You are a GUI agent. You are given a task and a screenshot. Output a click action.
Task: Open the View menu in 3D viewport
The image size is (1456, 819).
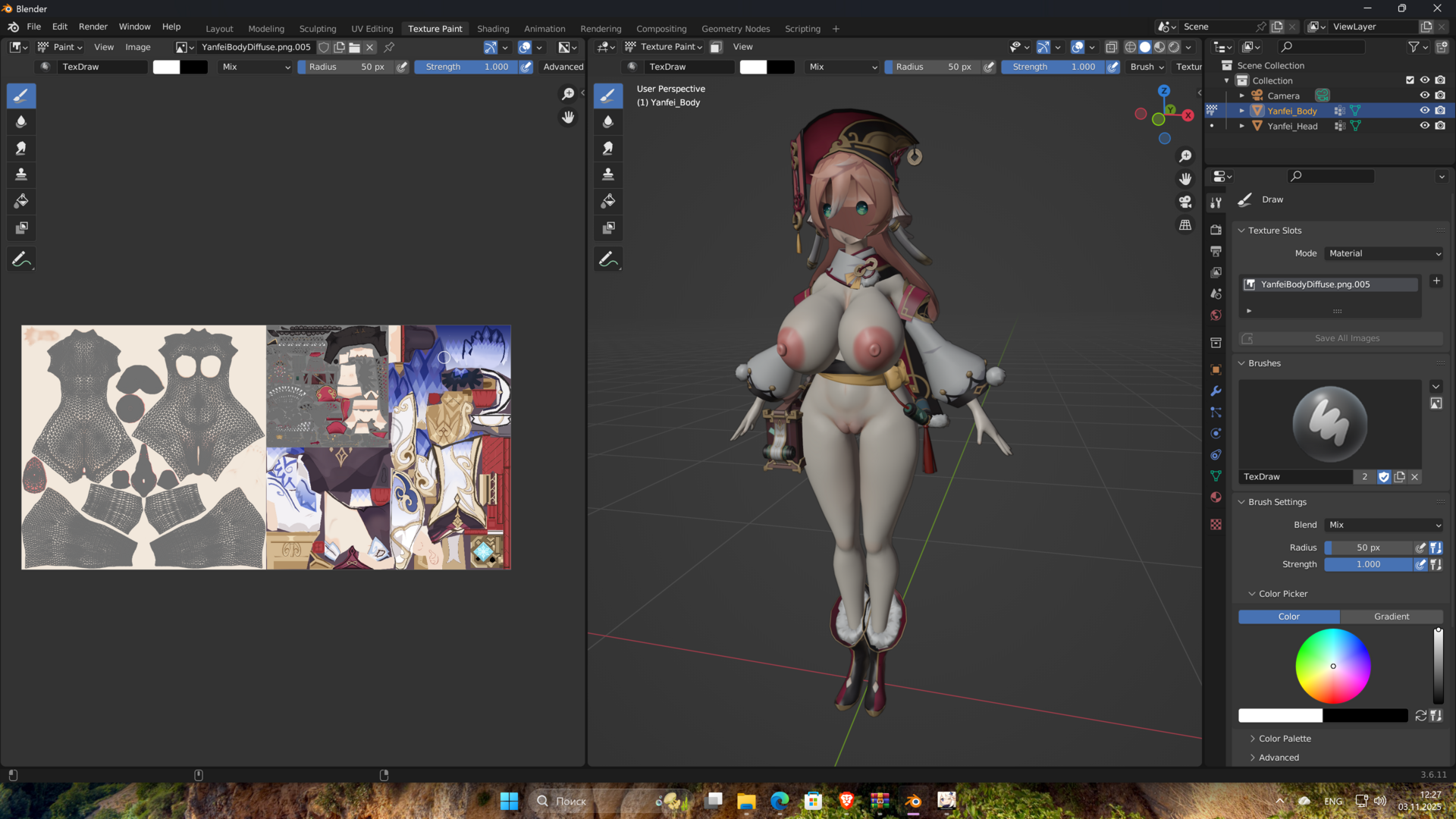click(x=742, y=47)
